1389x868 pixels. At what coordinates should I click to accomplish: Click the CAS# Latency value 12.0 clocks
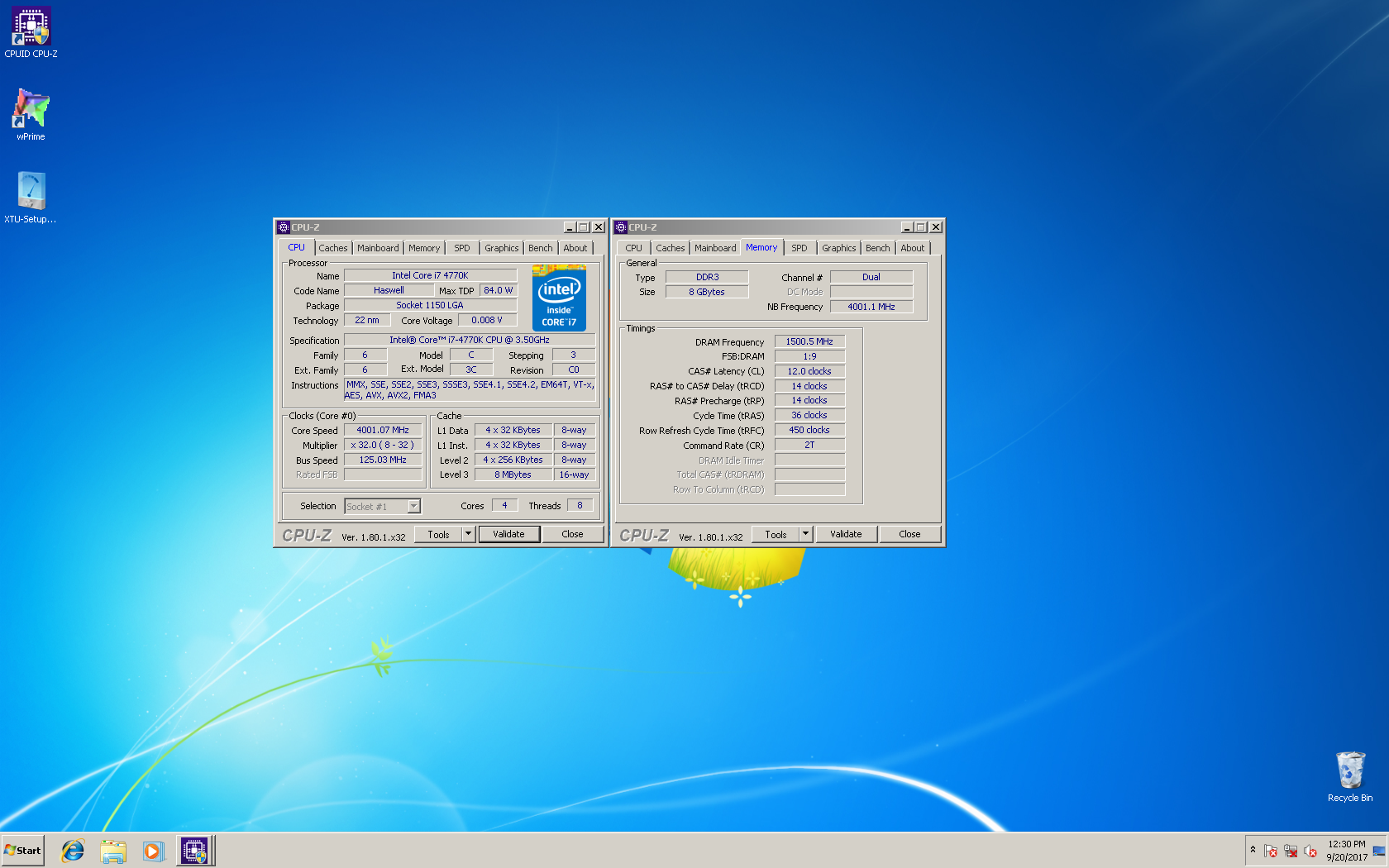[x=809, y=371]
